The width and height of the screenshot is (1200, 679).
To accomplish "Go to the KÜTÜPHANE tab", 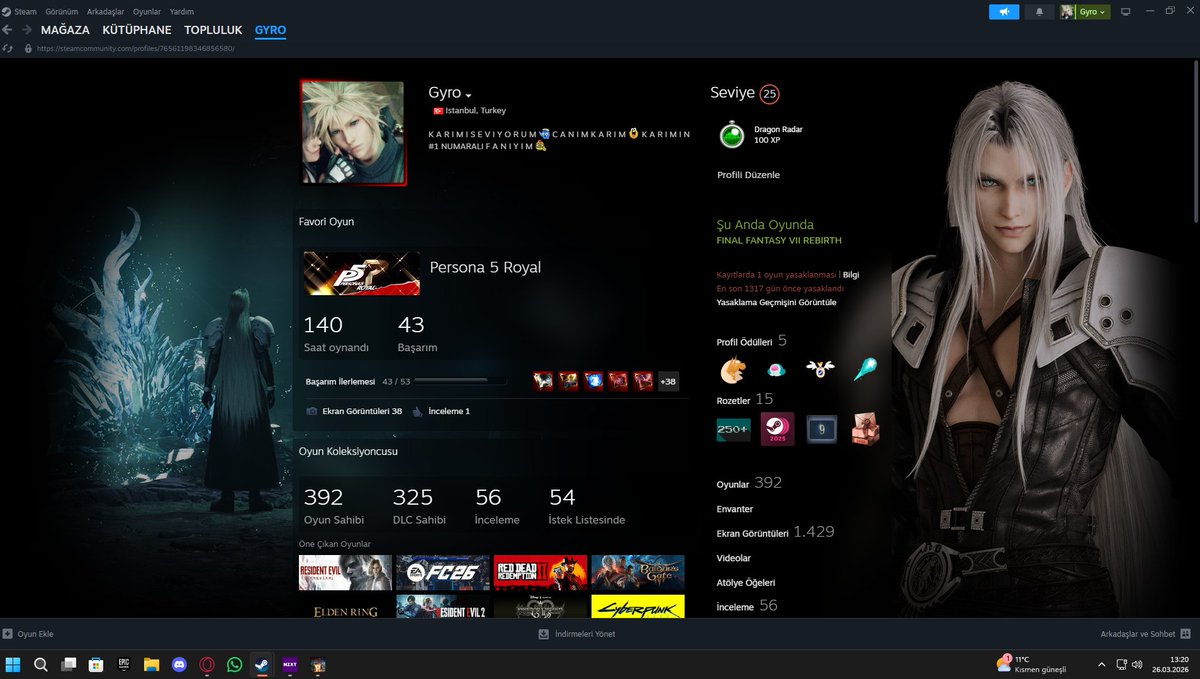I will [137, 30].
